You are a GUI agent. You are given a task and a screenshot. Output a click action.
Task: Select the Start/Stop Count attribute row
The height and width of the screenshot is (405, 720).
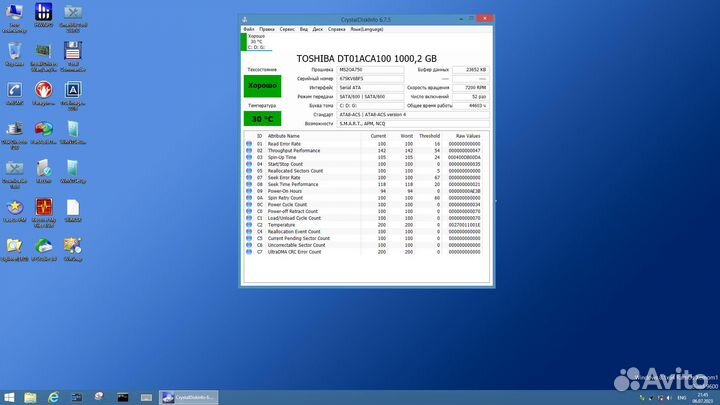pos(364,164)
